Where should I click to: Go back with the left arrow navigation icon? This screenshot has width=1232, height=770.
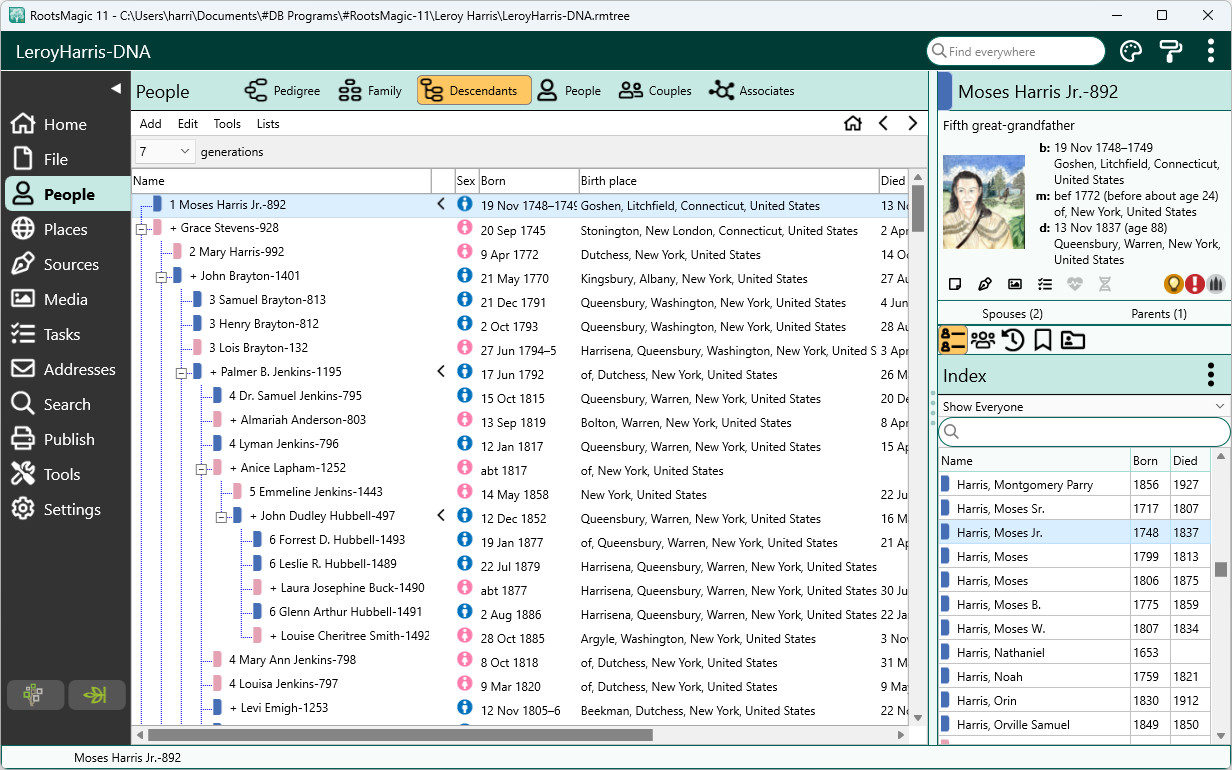click(883, 123)
